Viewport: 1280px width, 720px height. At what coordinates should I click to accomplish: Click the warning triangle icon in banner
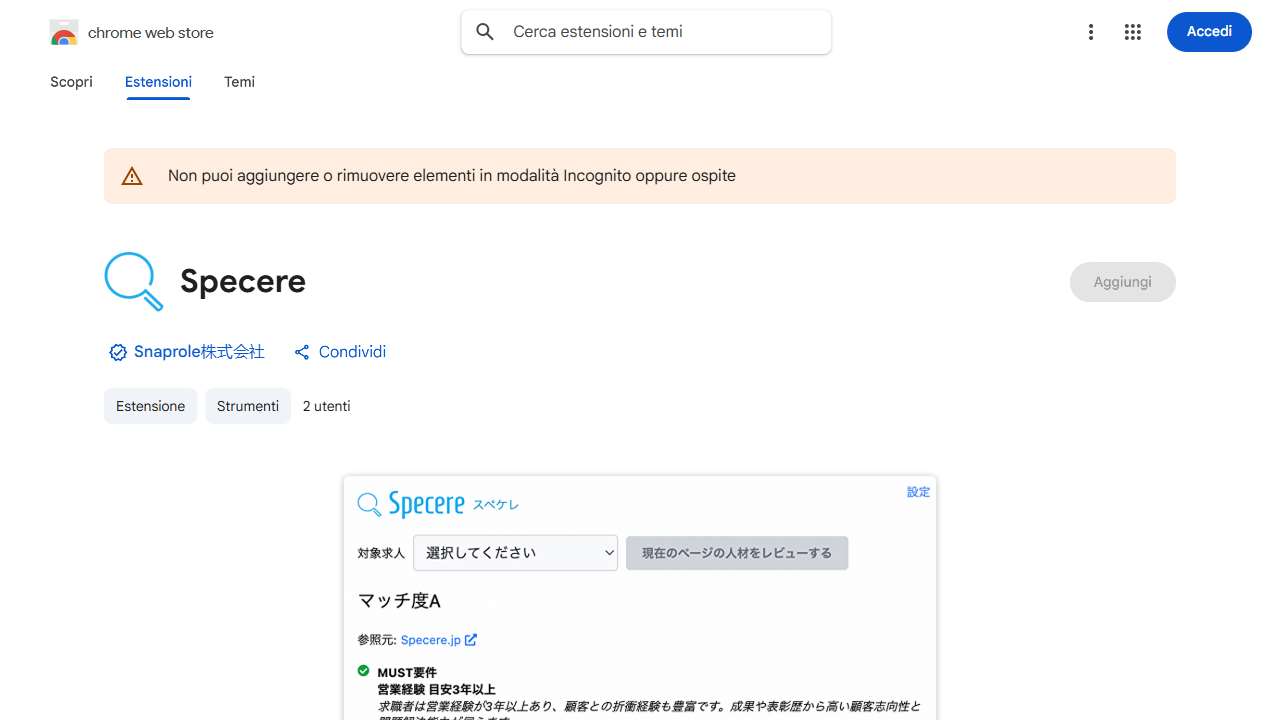pyautogui.click(x=132, y=176)
